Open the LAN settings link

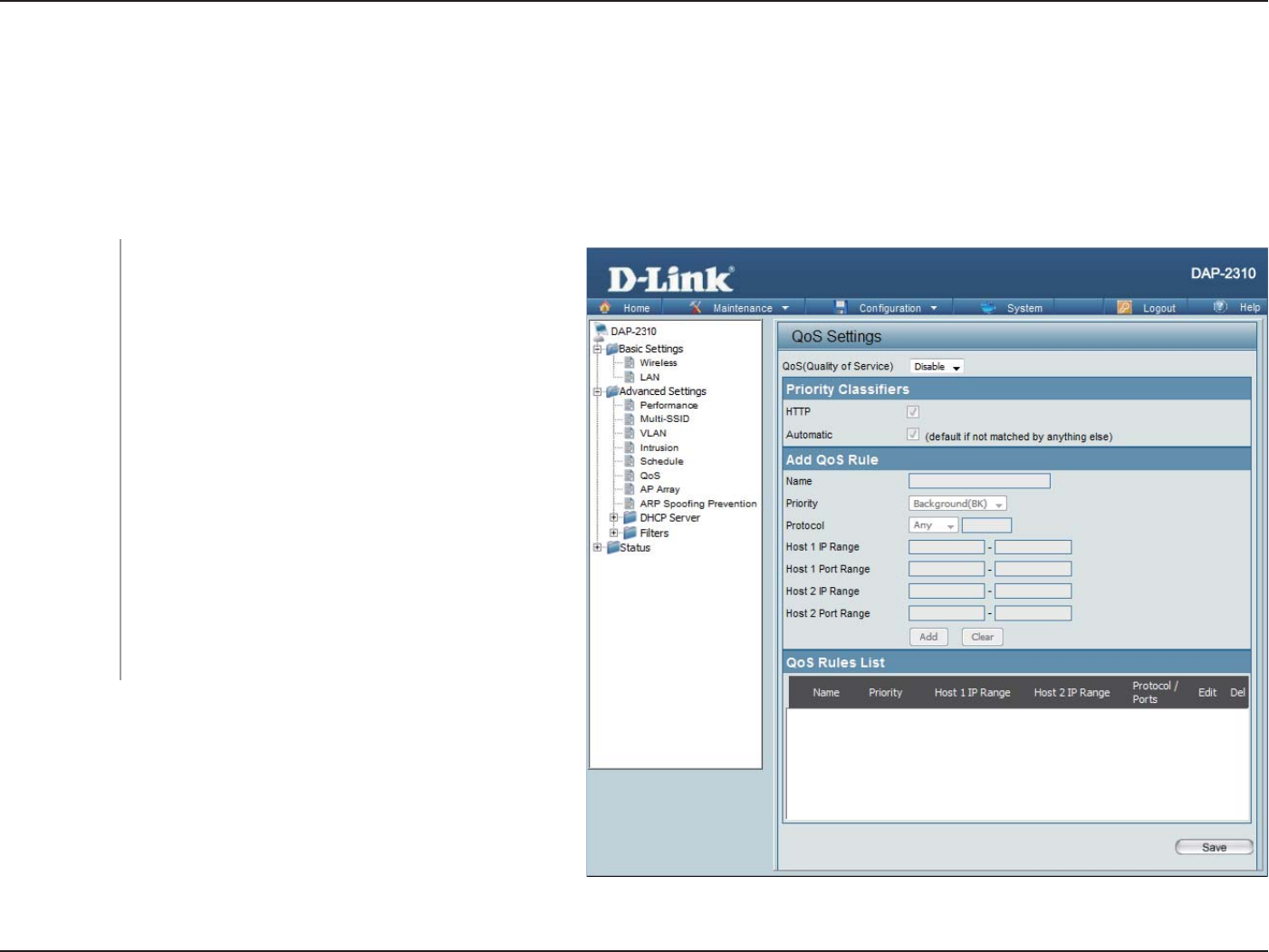pyautogui.click(x=649, y=377)
